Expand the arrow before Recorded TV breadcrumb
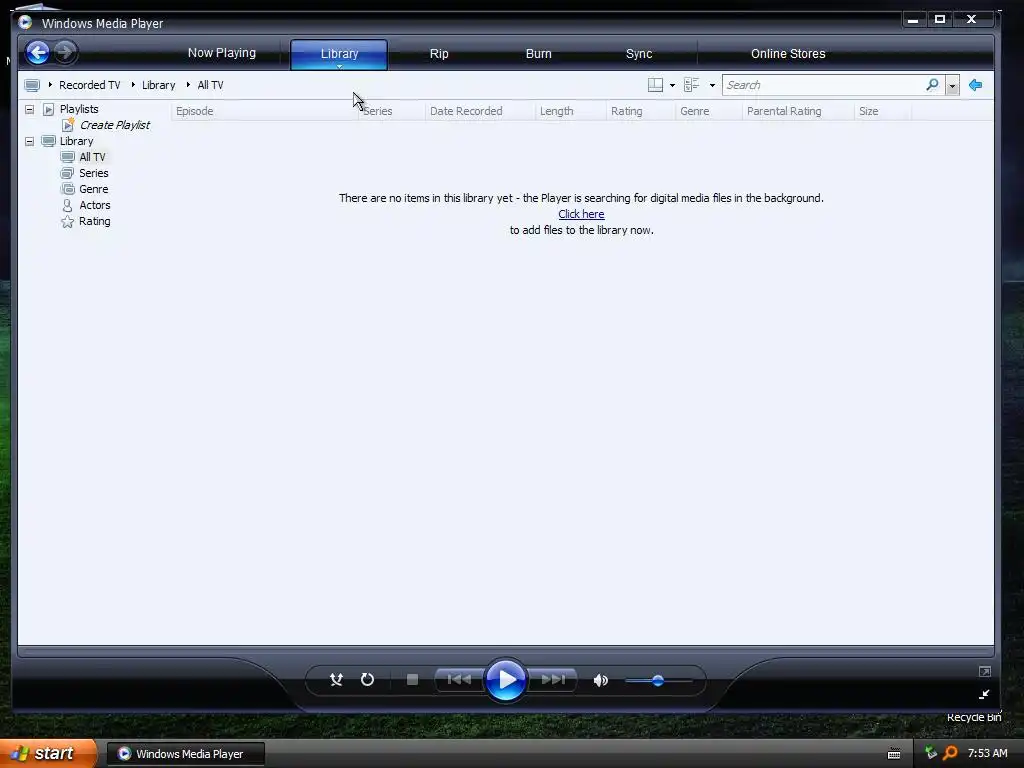 (50, 85)
